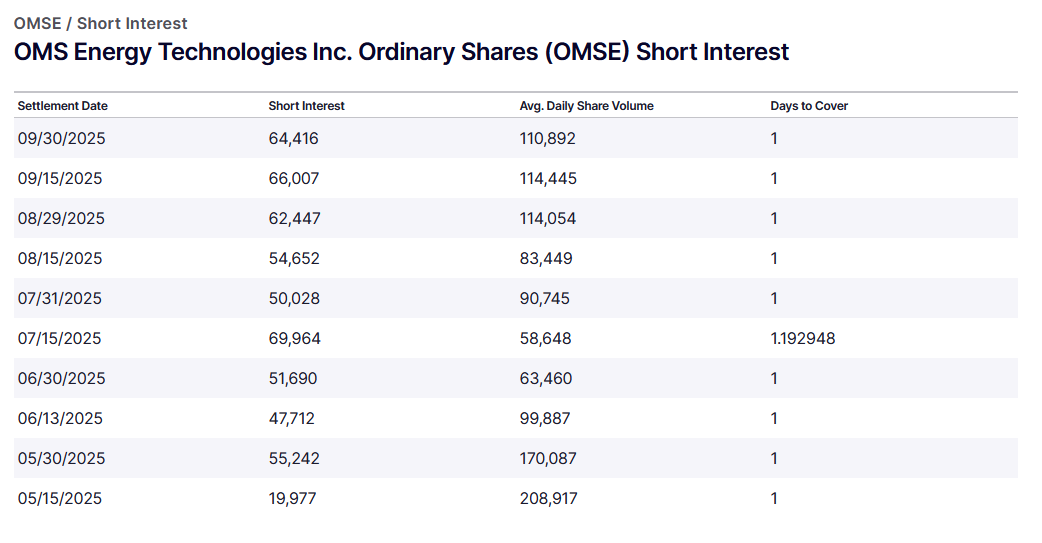The height and width of the screenshot is (543, 1042).
Task: Click short interest value 19,977
Action: coord(292,499)
